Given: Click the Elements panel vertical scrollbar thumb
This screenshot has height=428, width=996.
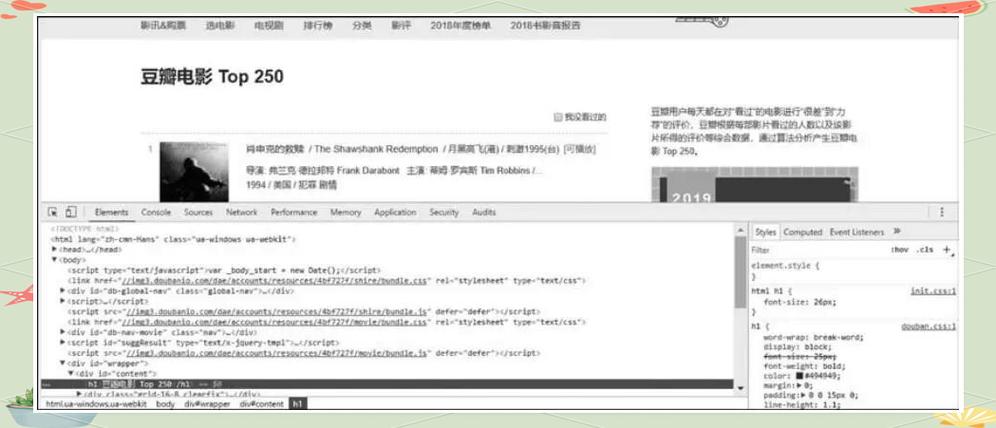Looking at the screenshot, I should [x=740, y=272].
